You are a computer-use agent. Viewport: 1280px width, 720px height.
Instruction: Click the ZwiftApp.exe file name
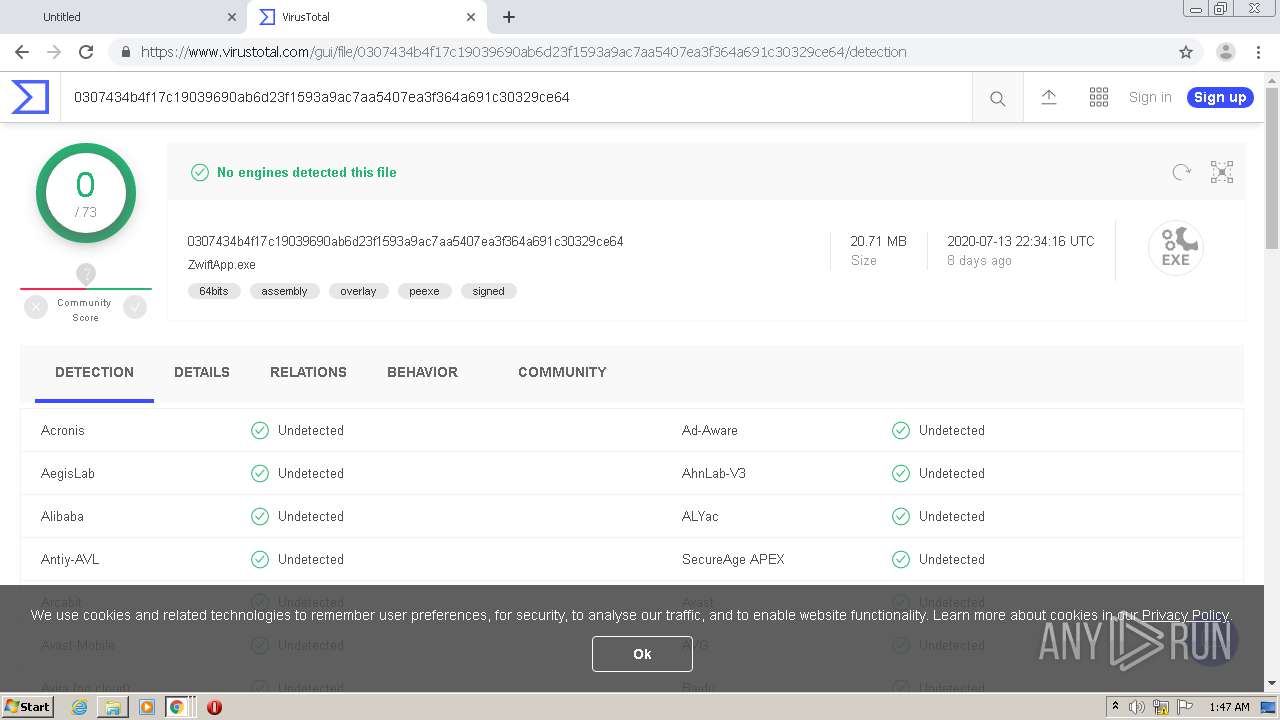221,265
